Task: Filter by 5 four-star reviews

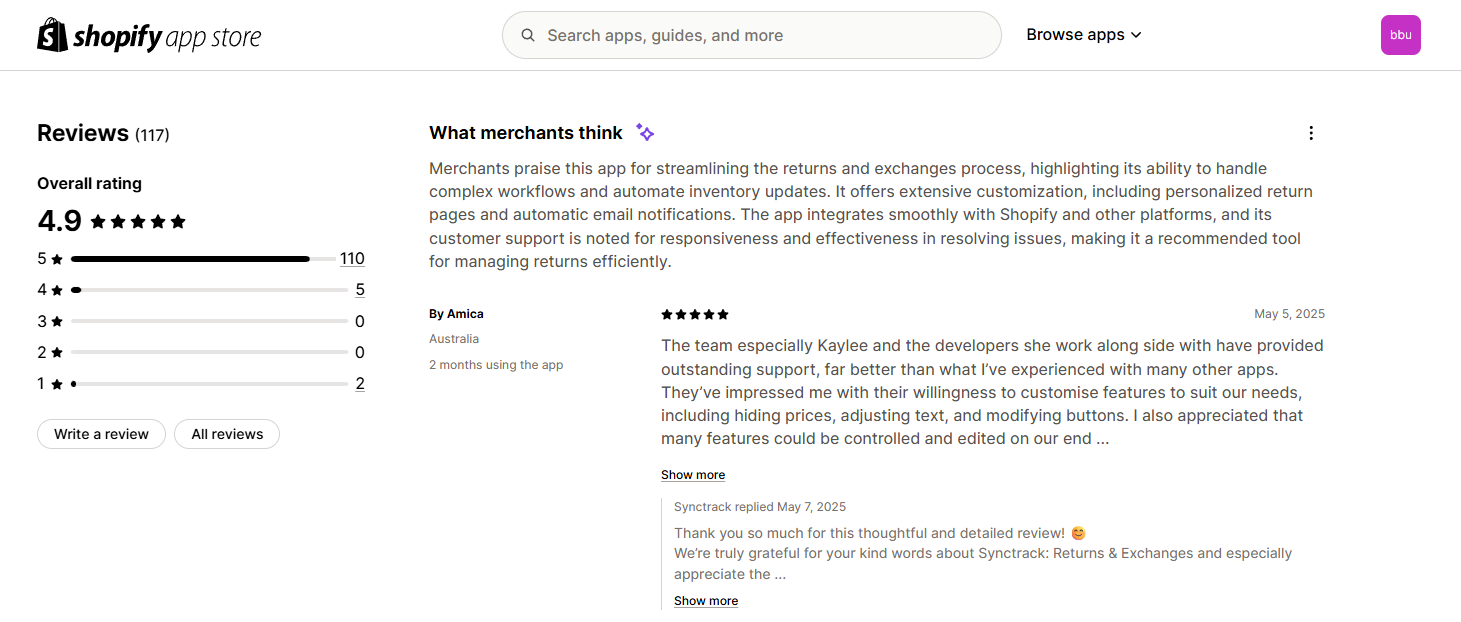Action: [360, 290]
